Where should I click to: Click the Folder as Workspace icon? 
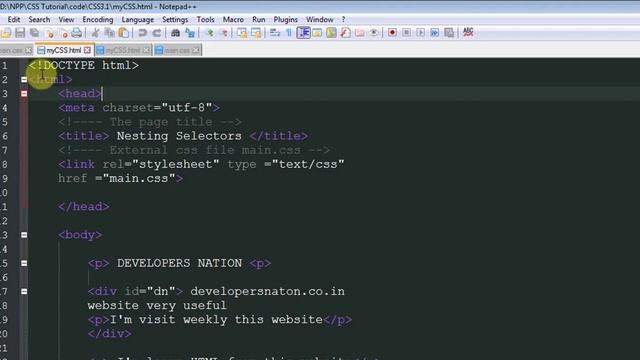pos(360,33)
